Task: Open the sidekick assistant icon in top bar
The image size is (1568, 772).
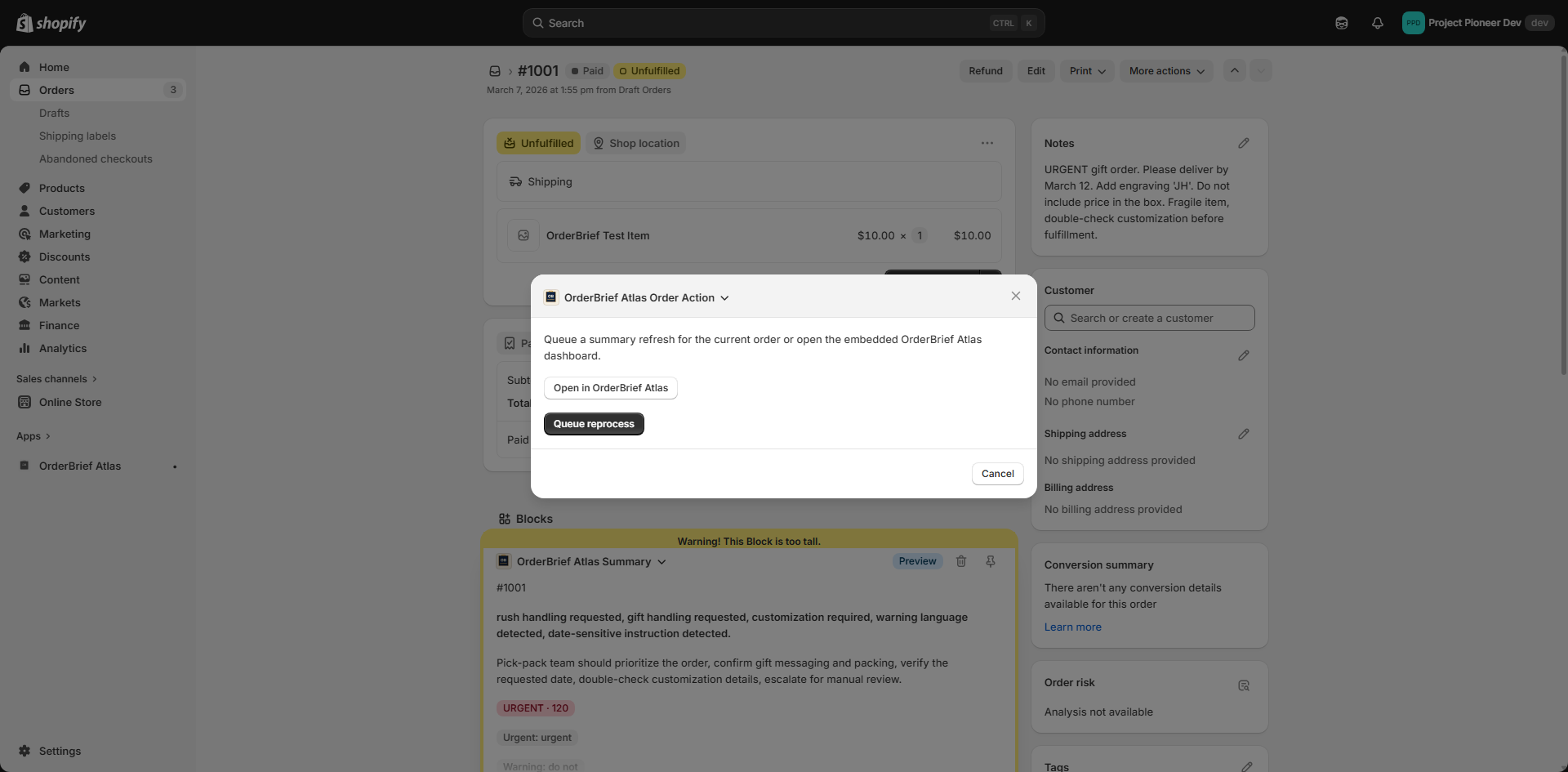Action: tap(1341, 23)
